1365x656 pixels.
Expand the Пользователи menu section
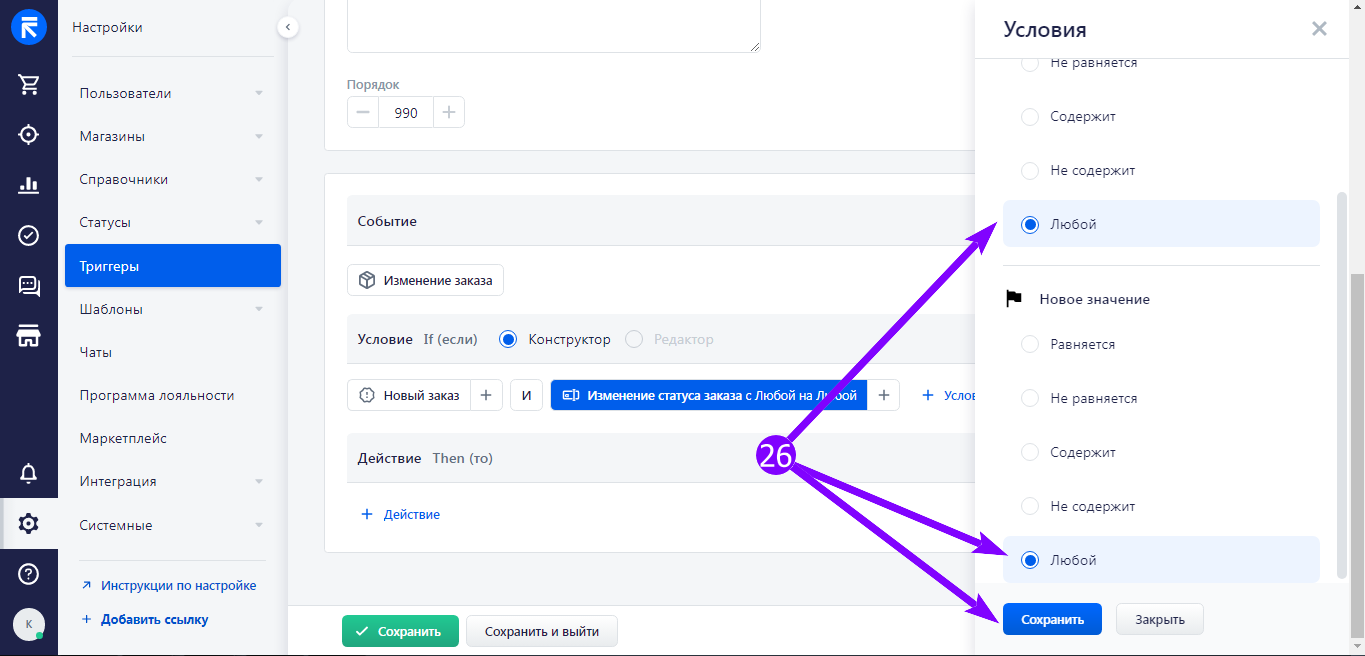173,93
